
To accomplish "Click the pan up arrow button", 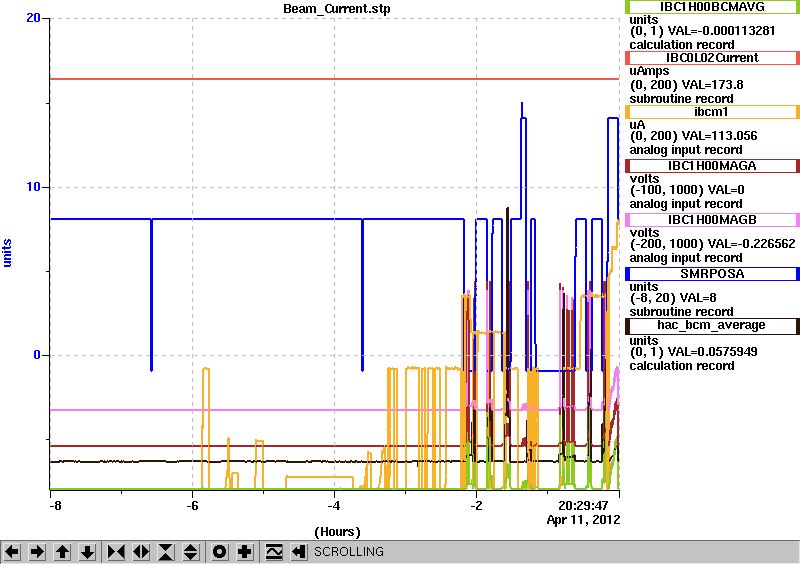I will [x=62, y=552].
